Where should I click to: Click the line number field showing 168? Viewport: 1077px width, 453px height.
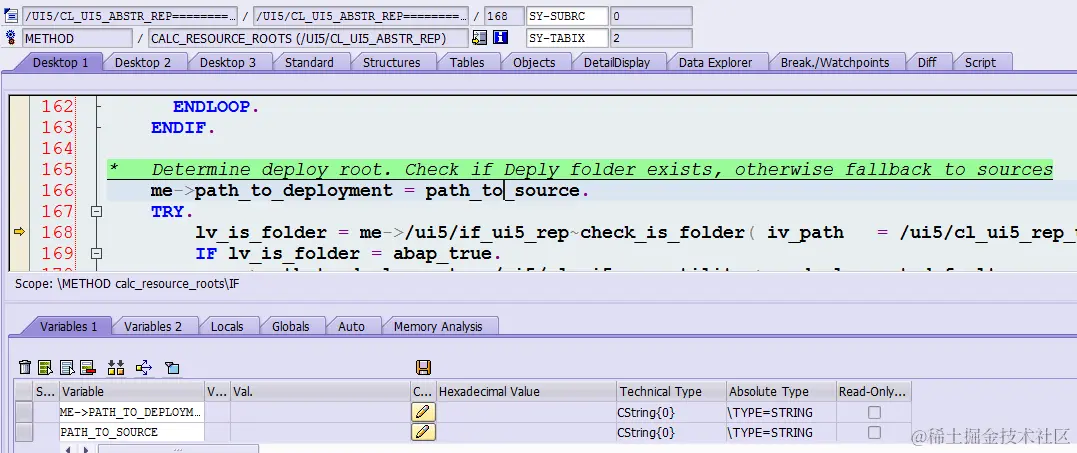(x=503, y=16)
